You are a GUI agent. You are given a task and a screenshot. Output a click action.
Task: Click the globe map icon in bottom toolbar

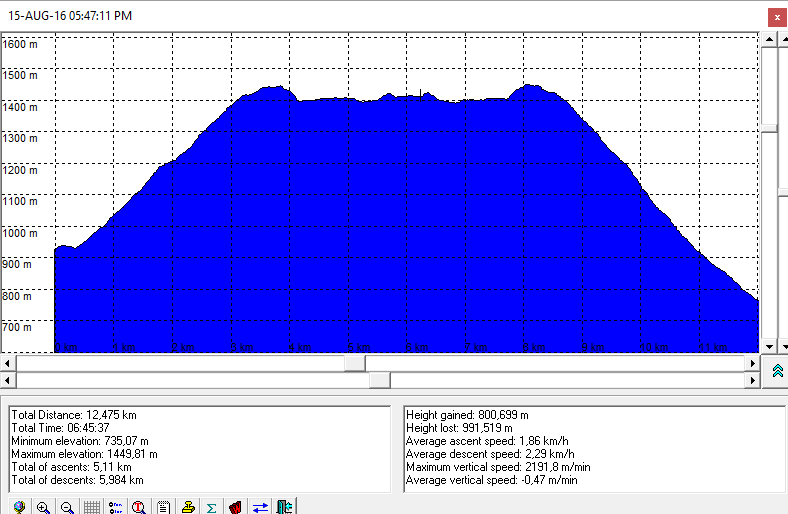(19, 507)
